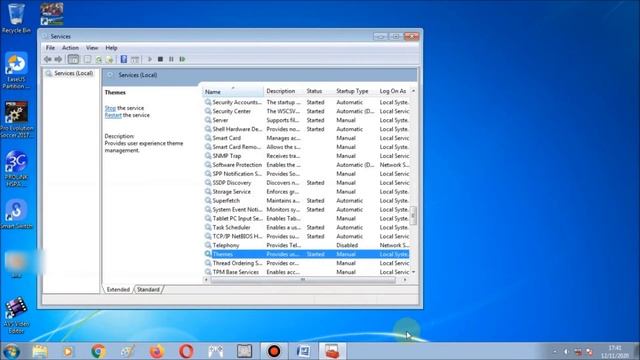Image resolution: width=640 pixels, height=360 pixels.
Task: Open the View menu
Action: (x=92, y=48)
